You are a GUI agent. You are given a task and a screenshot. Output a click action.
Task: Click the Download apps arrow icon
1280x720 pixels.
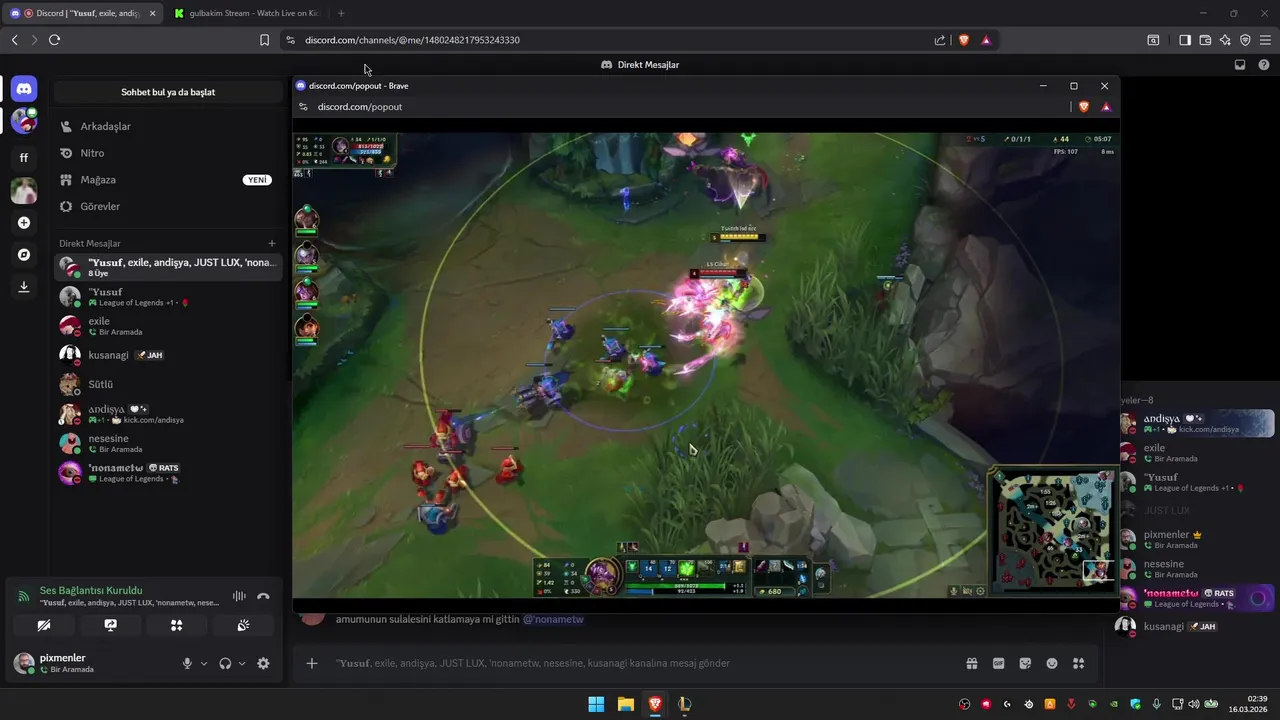pos(24,287)
